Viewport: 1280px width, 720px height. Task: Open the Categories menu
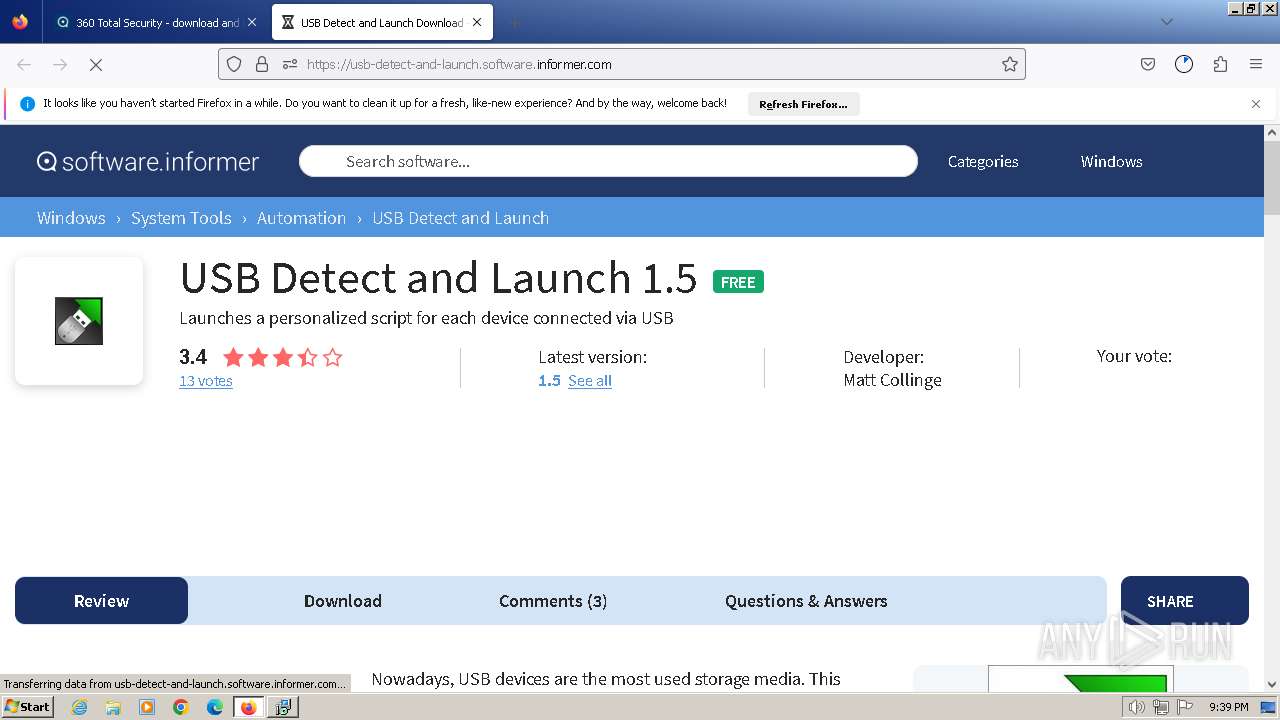(x=983, y=161)
